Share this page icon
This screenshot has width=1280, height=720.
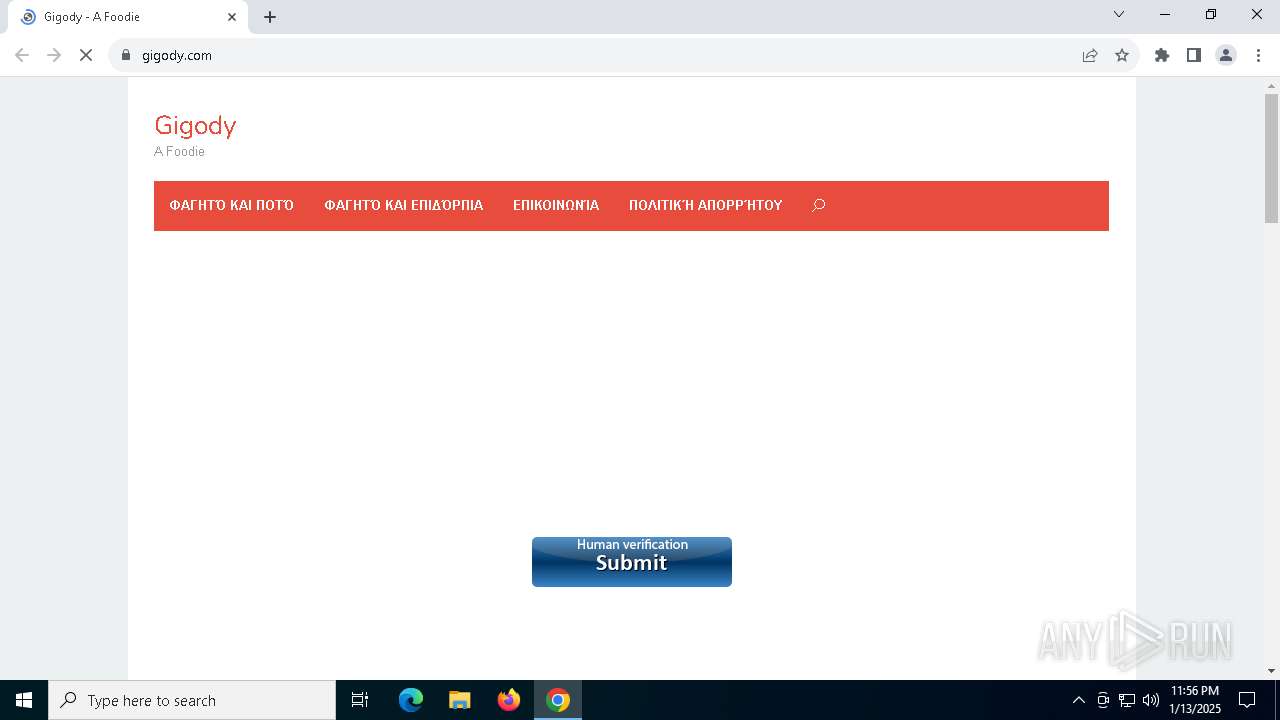tap(1090, 55)
